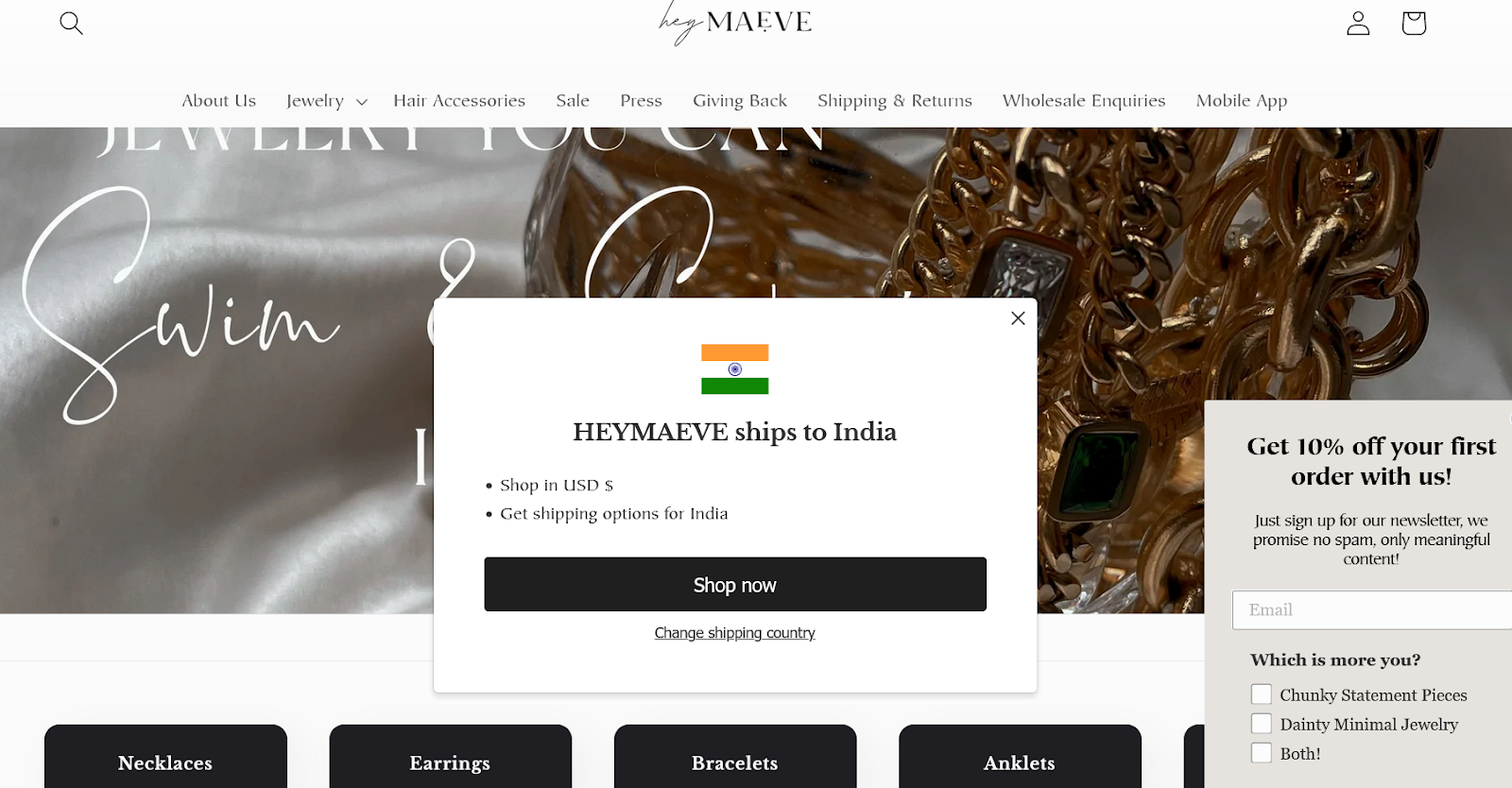Go to the Sale page
The height and width of the screenshot is (788, 1512).
[573, 100]
